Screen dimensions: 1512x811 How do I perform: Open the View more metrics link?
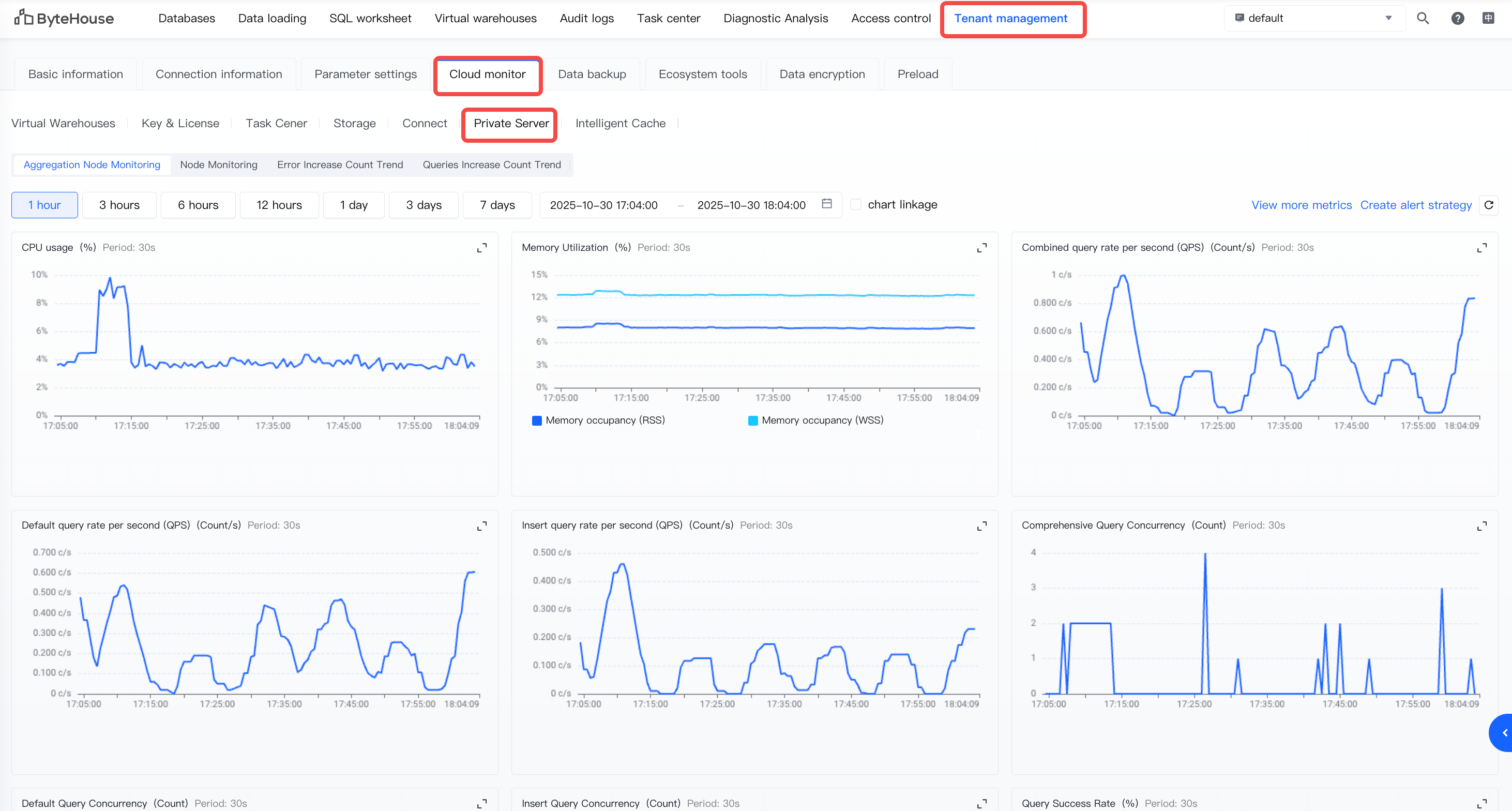coord(1302,205)
